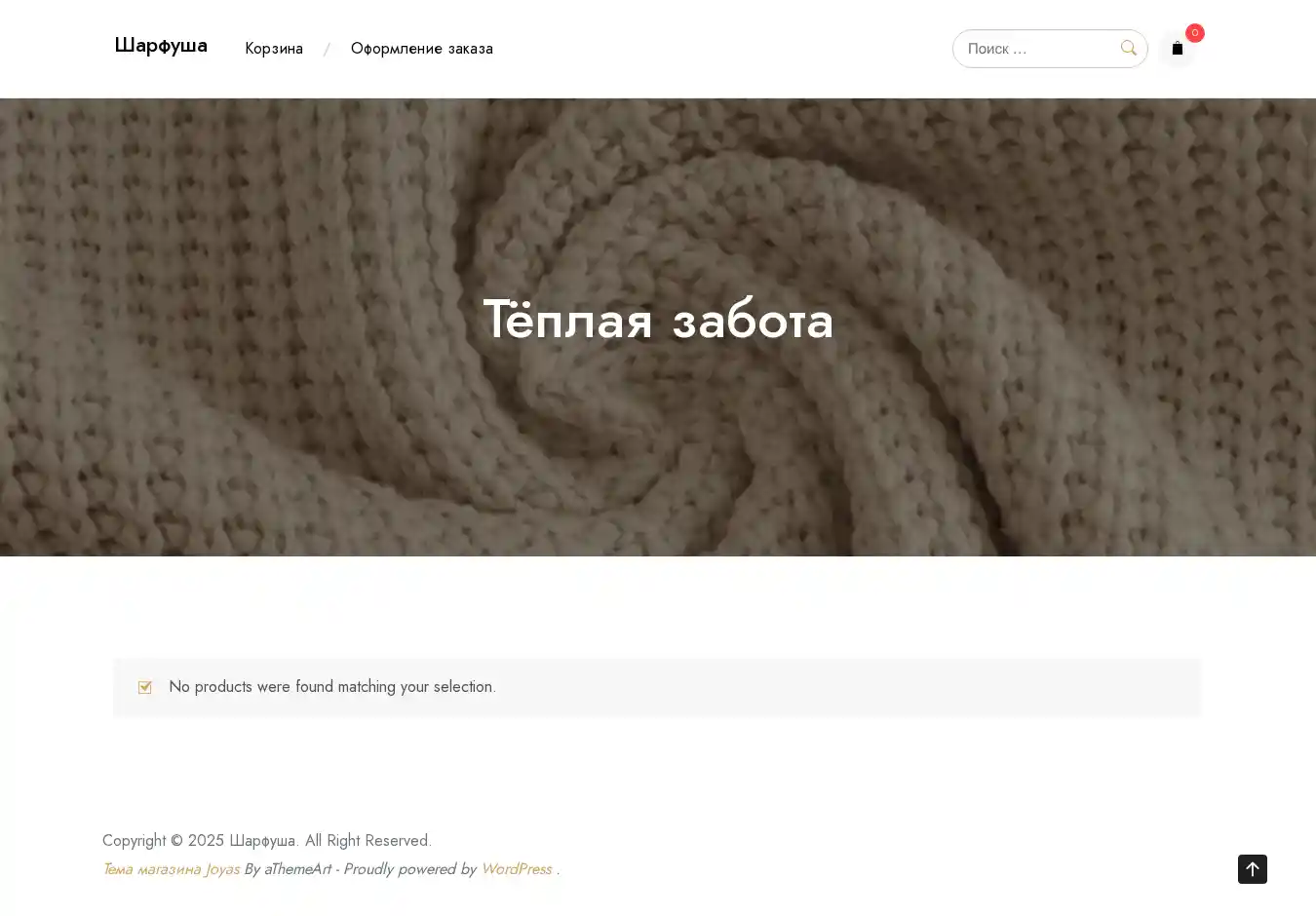Viewport: 1316px width, 916px height.
Task: Open the shopping bag cart icon
Action: coord(1177,49)
